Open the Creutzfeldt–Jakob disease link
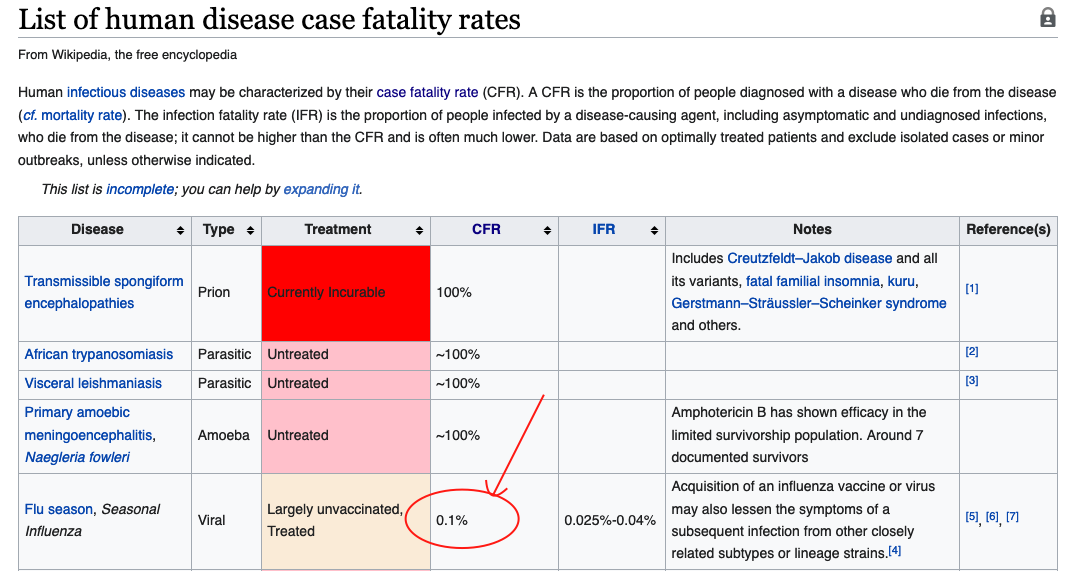The image size is (1070, 571). tap(809, 258)
